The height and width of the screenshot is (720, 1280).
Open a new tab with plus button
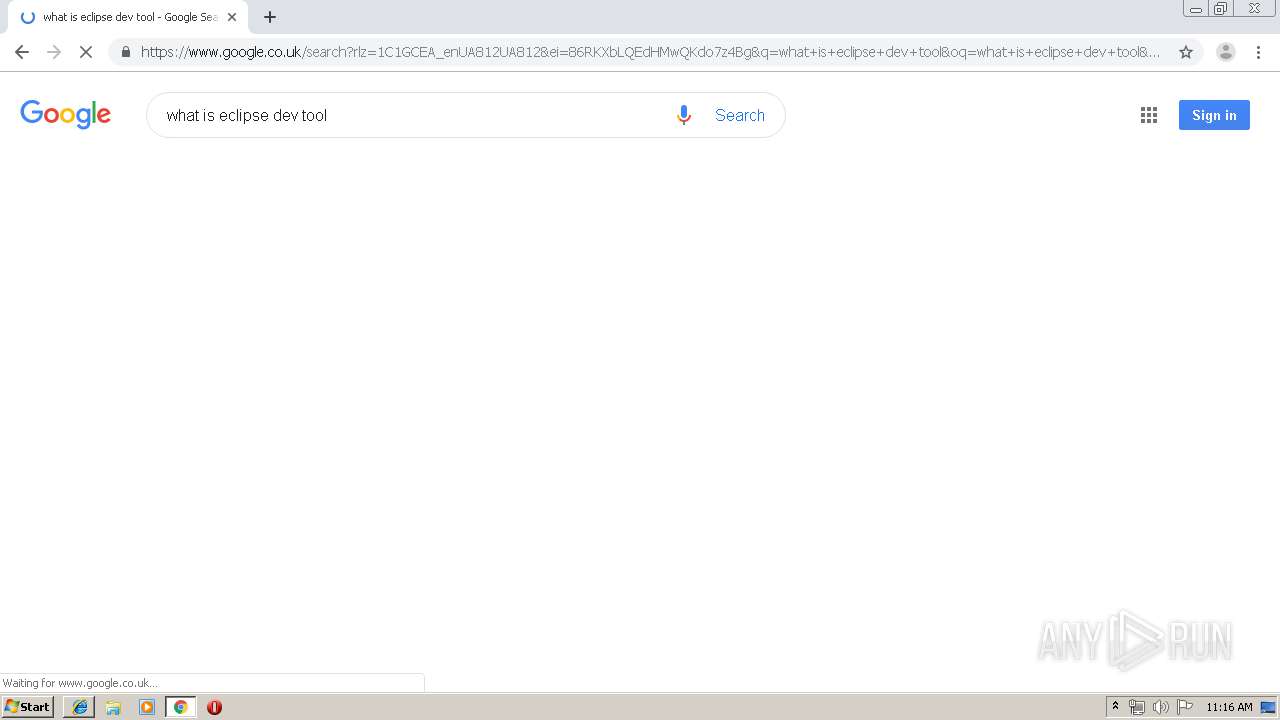(270, 17)
